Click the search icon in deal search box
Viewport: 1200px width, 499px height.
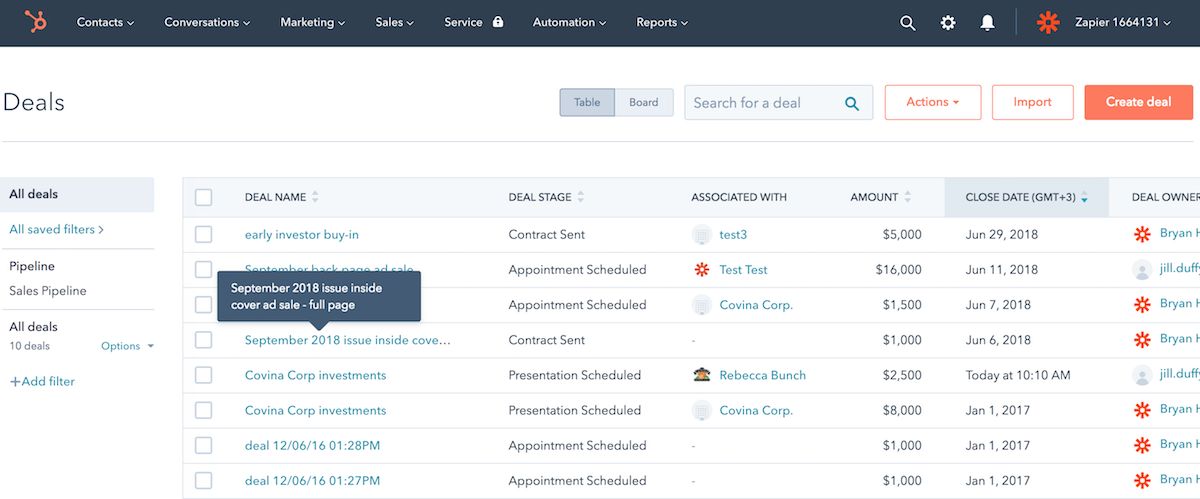(852, 103)
